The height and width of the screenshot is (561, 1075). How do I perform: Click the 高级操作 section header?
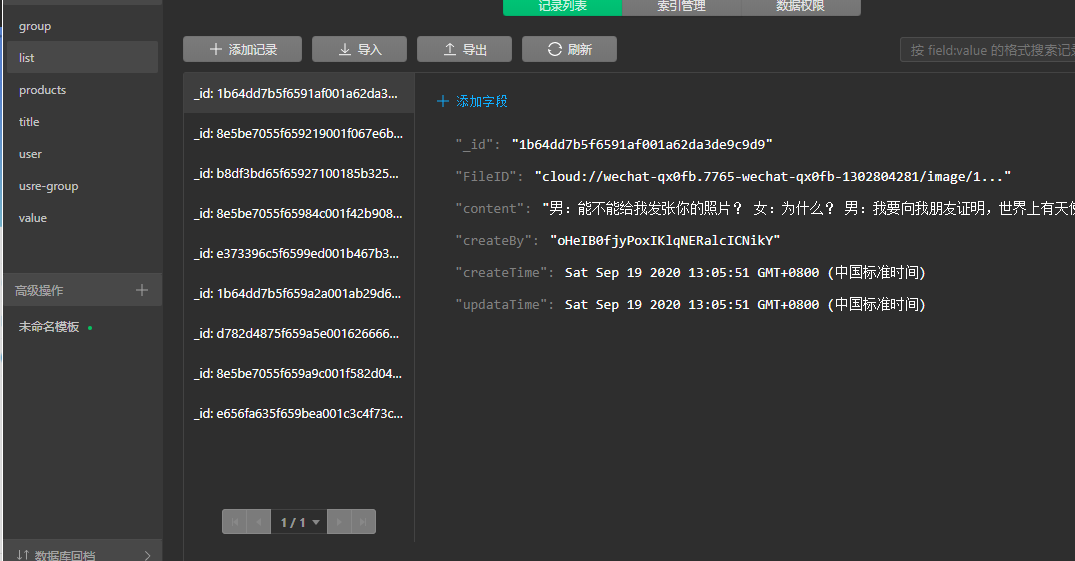39,290
